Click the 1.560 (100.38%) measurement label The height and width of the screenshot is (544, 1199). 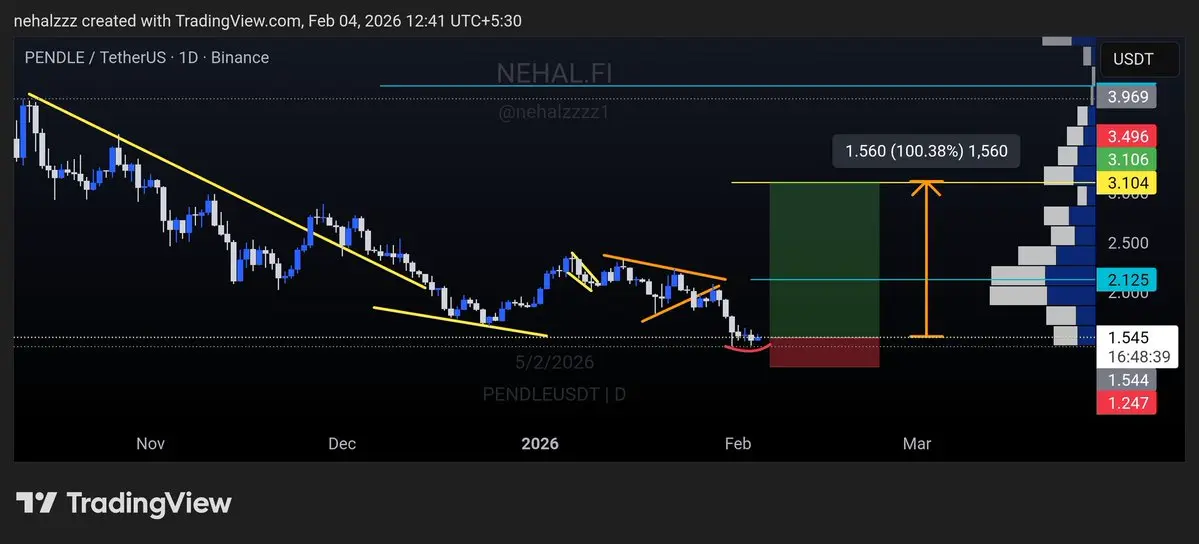click(926, 151)
